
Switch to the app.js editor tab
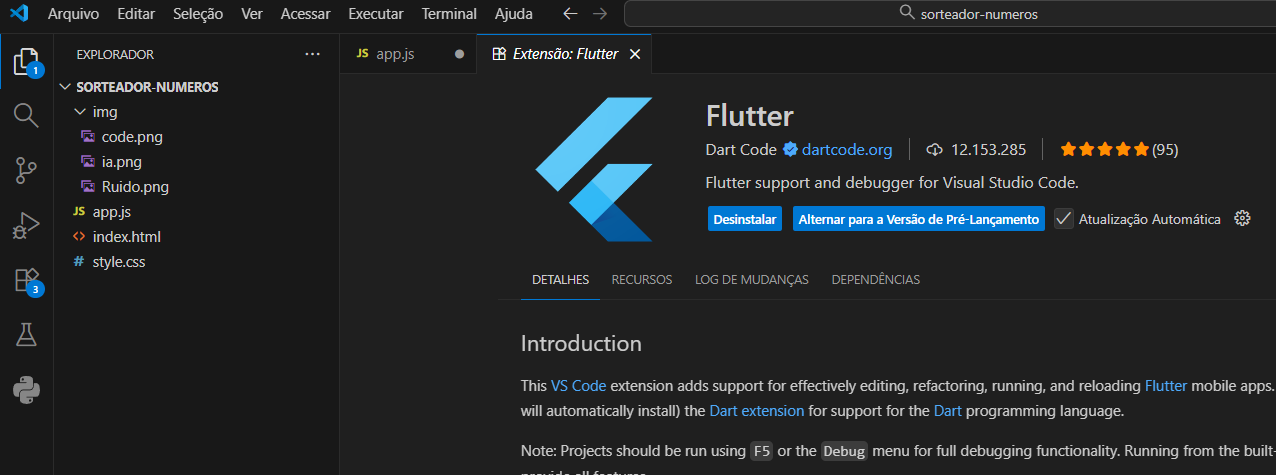pos(409,54)
